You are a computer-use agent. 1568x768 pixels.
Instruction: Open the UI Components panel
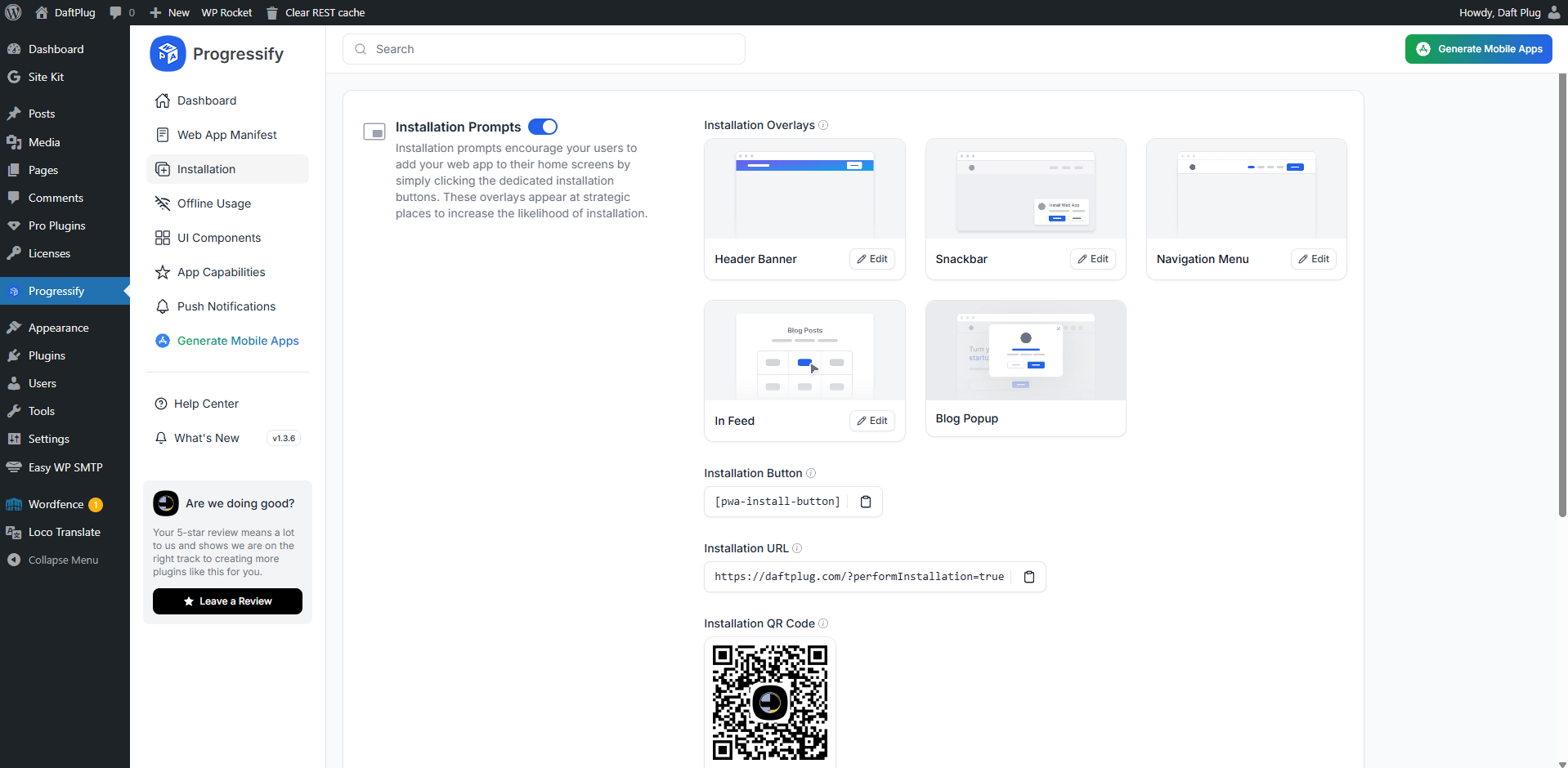click(219, 238)
